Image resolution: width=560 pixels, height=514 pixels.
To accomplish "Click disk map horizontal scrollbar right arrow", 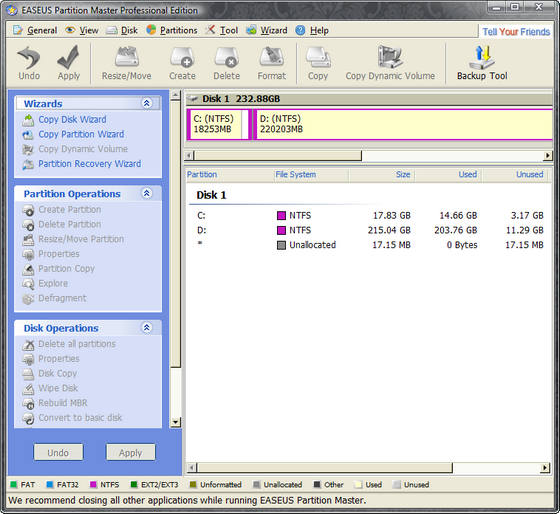I will [548, 156].
